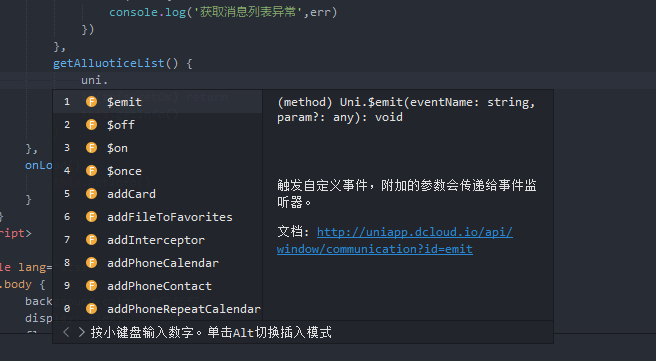
Task: Click the function icon next to $on
Action: pos(91,148)
